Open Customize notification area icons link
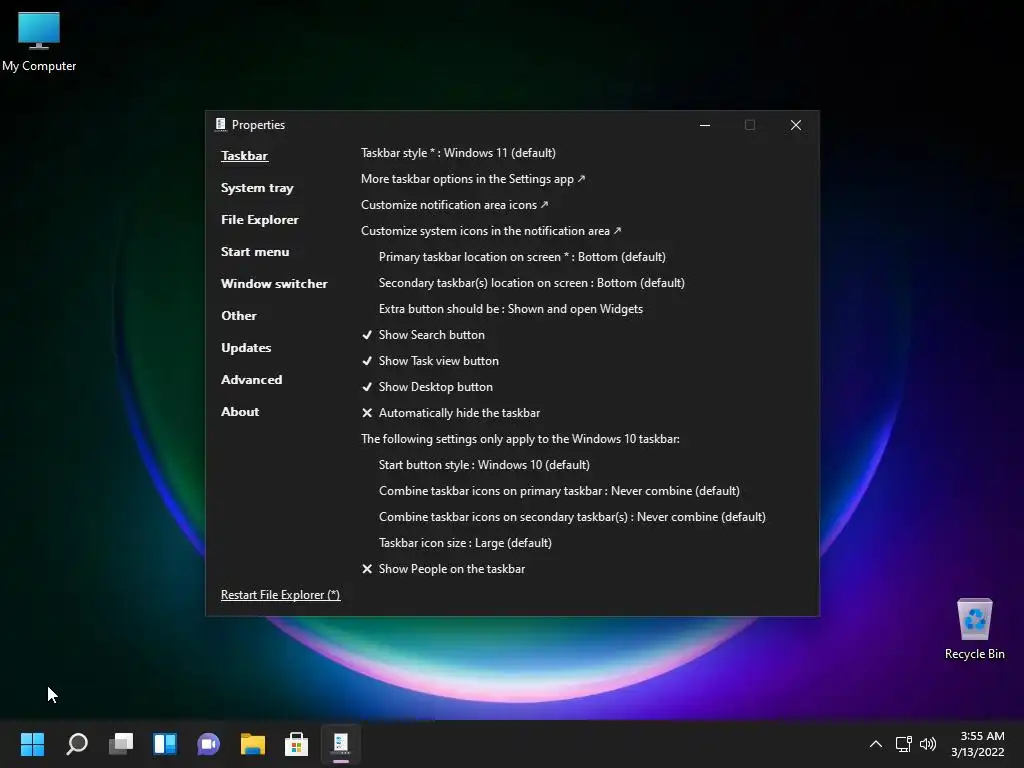The height and width of the screenshot is (768, 1024). coord(455,205)
